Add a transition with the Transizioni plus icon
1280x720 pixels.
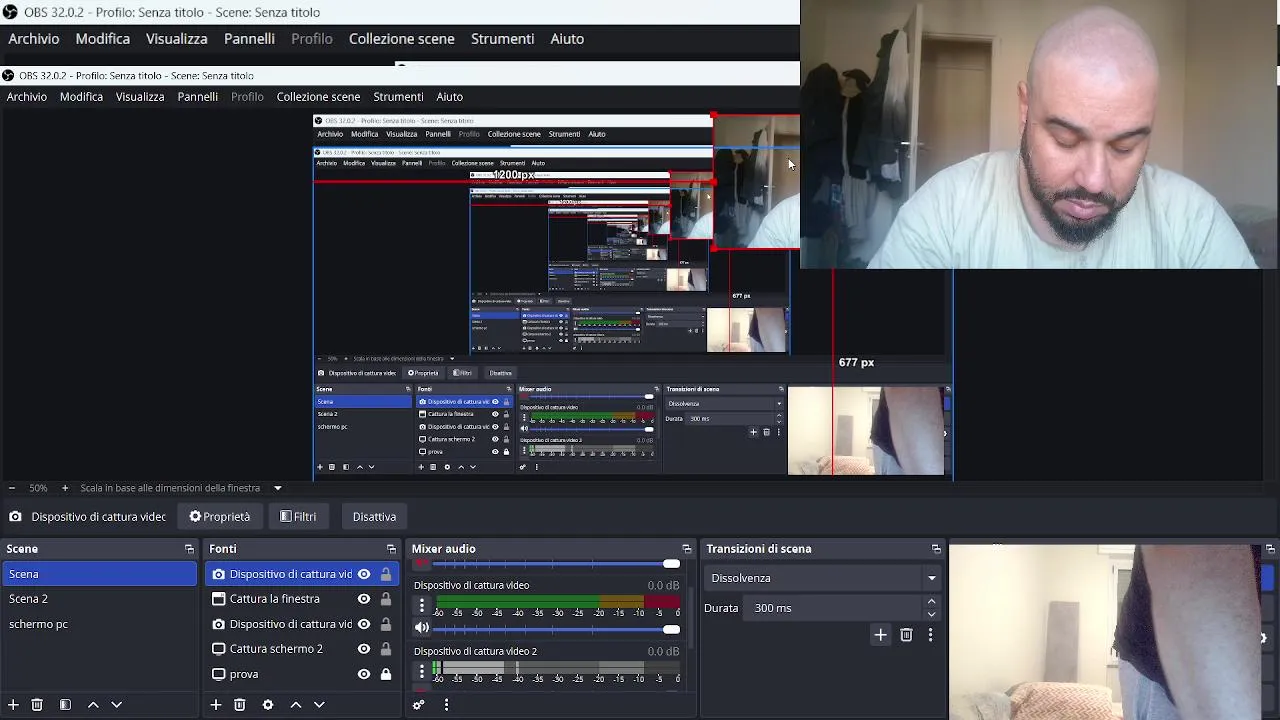[880, 635]
